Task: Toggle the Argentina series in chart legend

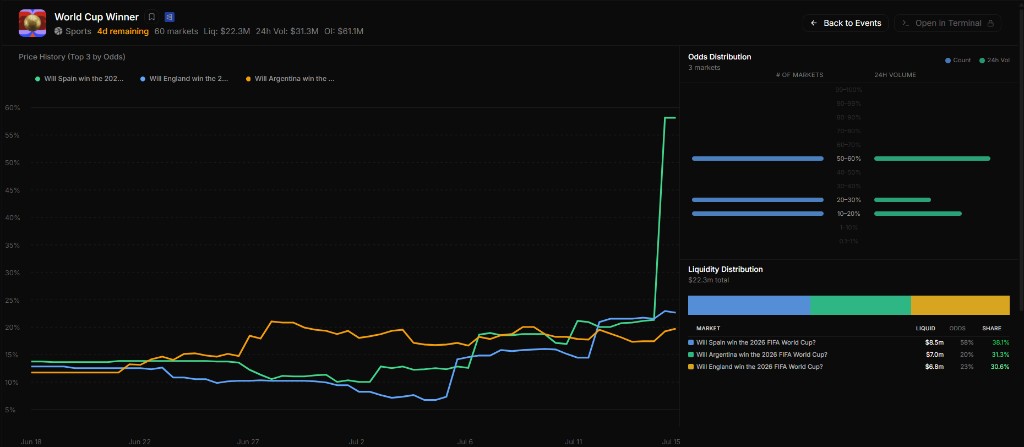Action: (x=290, y=78)
